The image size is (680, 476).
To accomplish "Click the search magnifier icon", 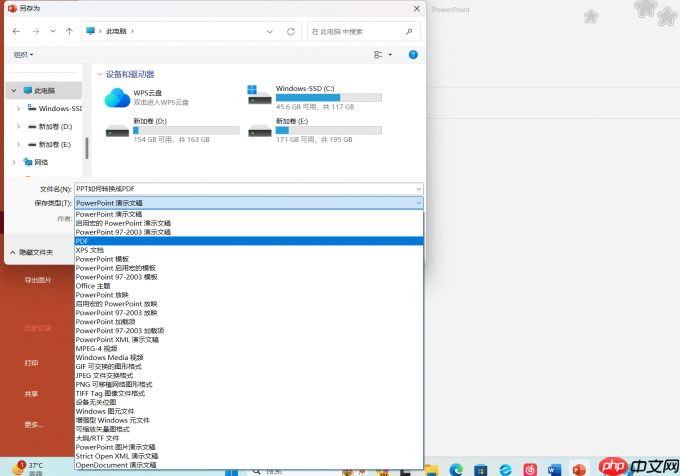I will click(x=409, y=31).
